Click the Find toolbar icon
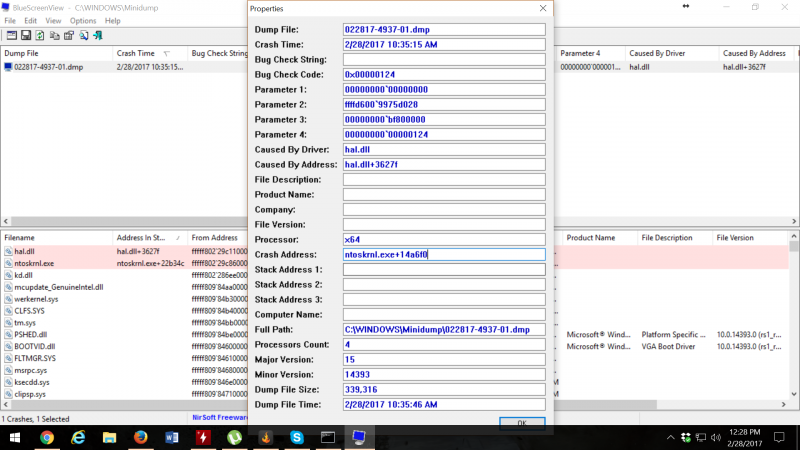The width and height of the screenshot is (800, 450). tap(83, 35)
